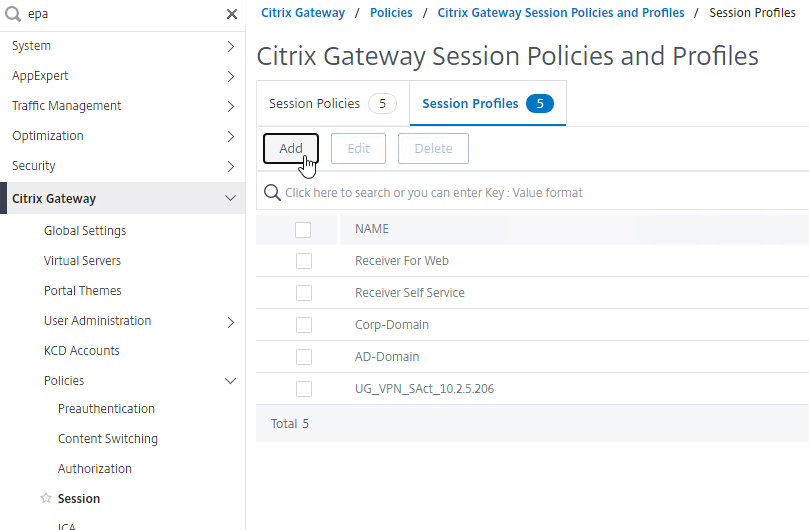
Task: Collapse the Citrix Gateway section chevron
Action: pyautogui.click(x=230, y=198)
